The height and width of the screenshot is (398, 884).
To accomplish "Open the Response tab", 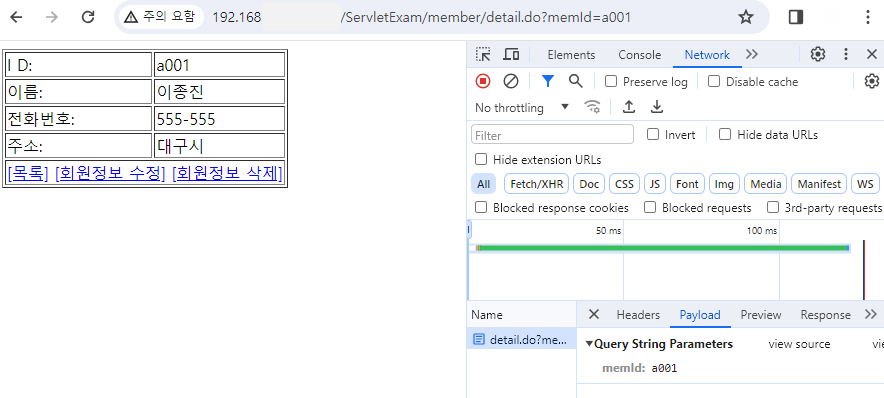I will tap(825, 315).
